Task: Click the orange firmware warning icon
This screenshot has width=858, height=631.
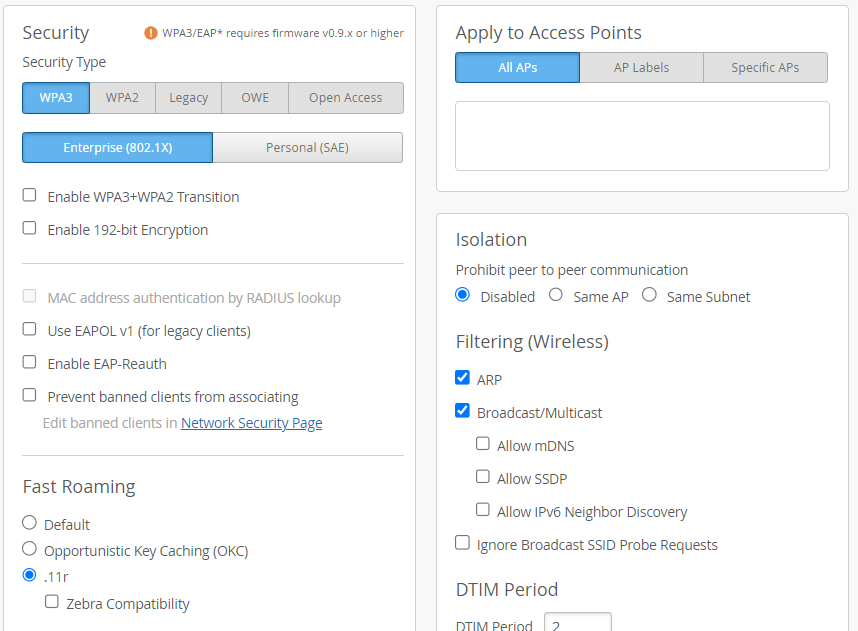Action: [x=151, y=33]
